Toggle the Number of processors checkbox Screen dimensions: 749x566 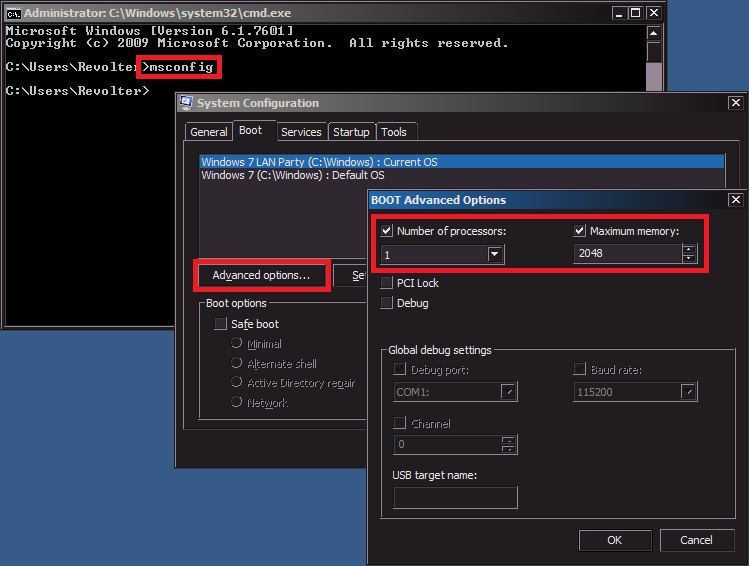(x=386, y=231)
